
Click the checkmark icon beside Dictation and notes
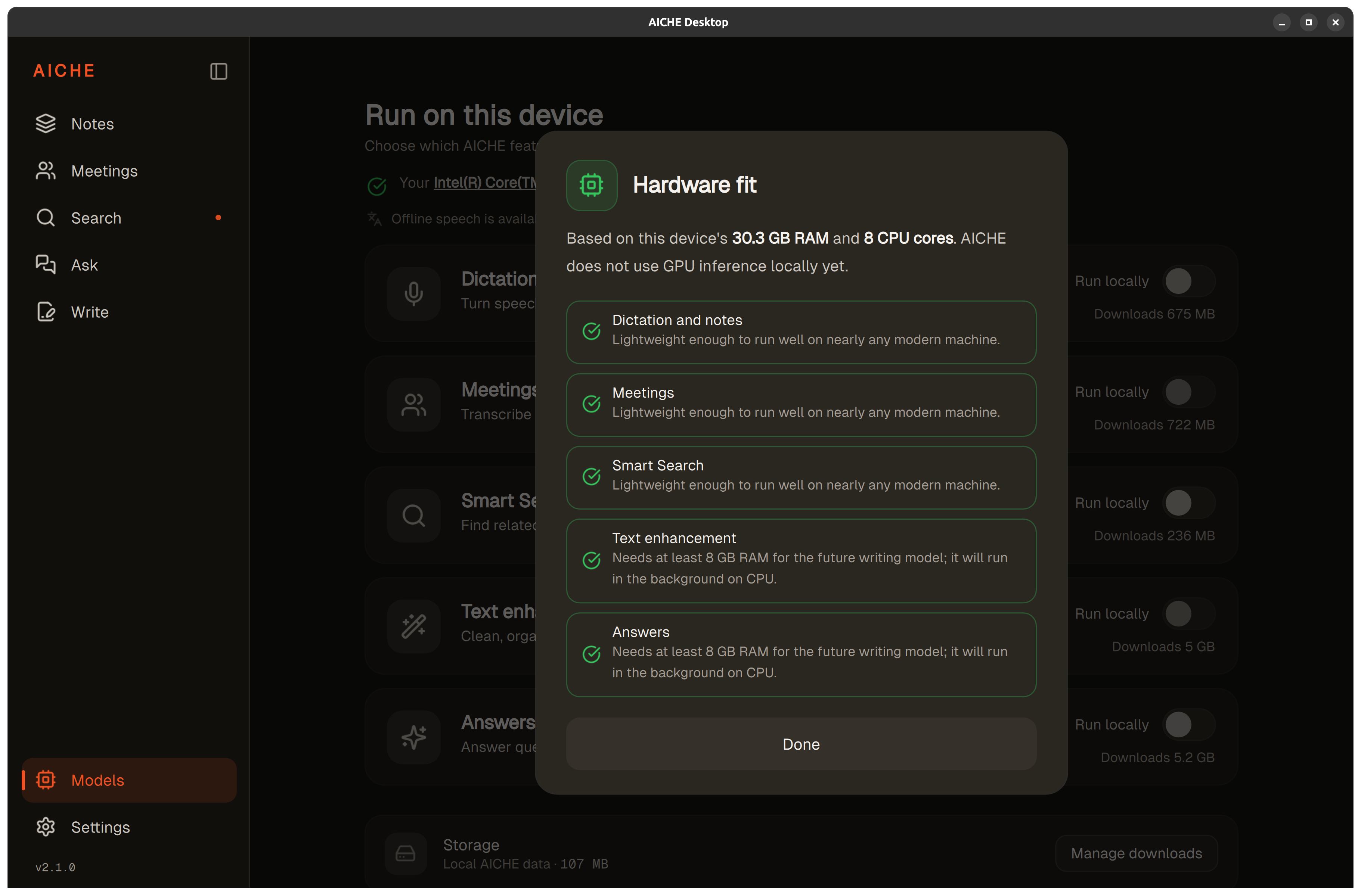(x=591, y=331)
